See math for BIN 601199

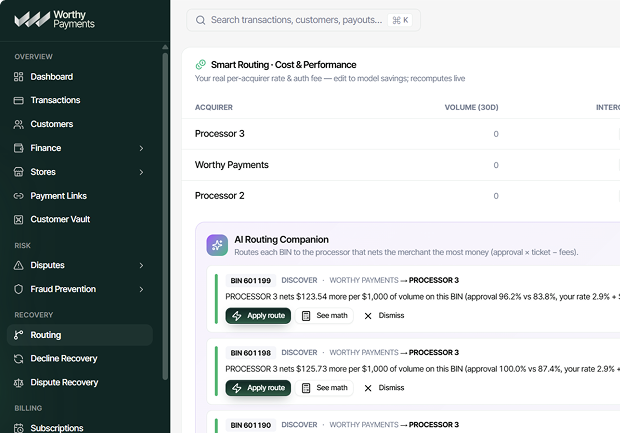324,316
